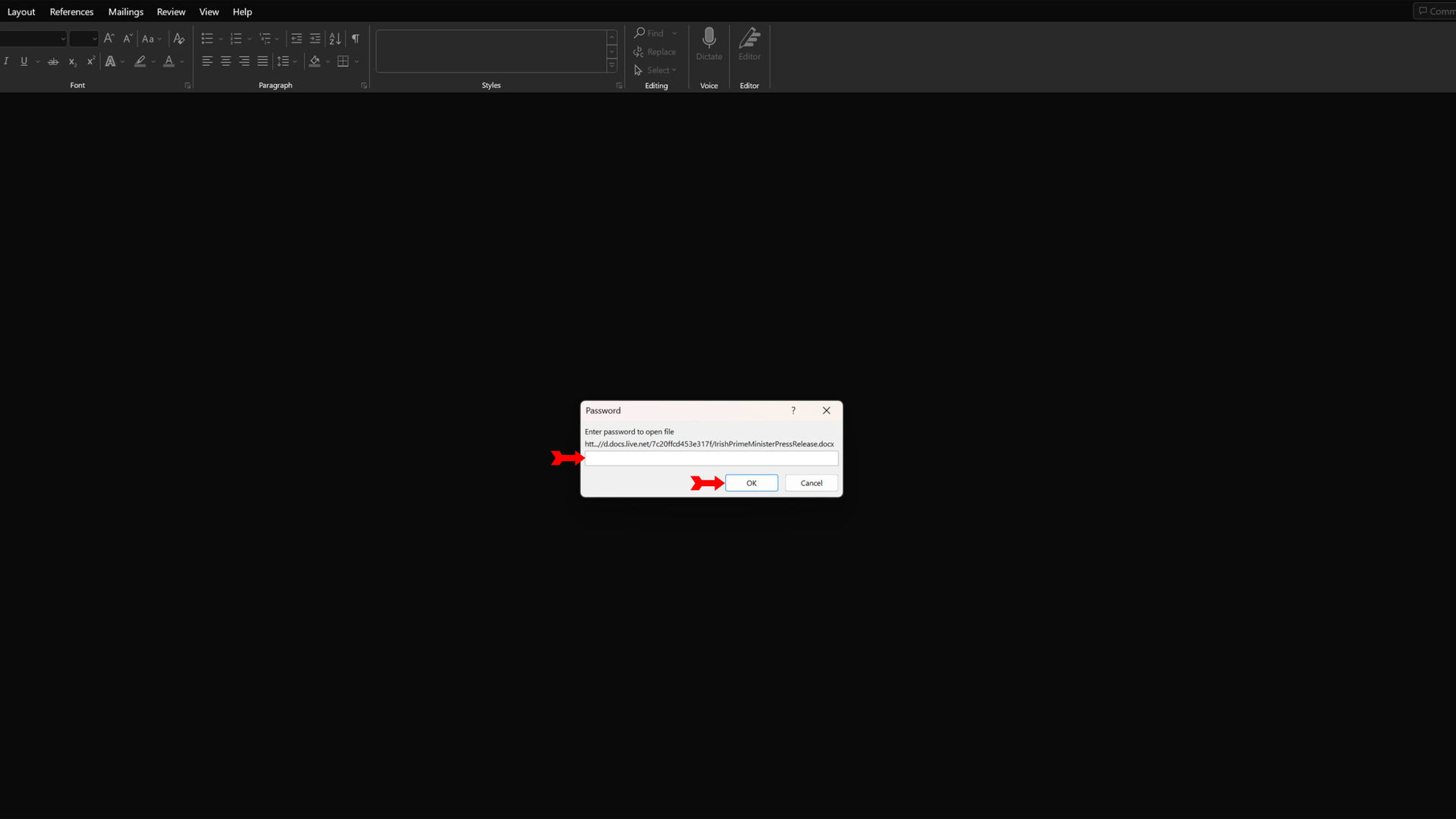1456x819 pixels.
Task: Select the Font Color icon
Action: [168, 62]
